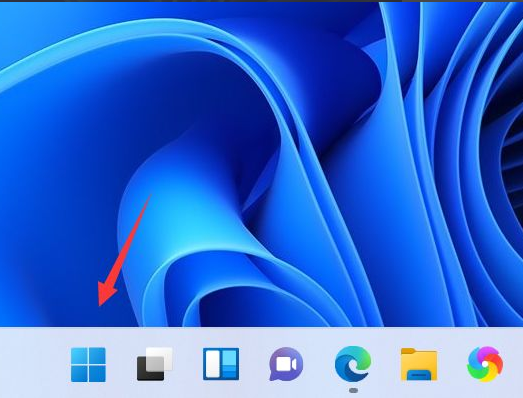Click the green wave on the Edge logo
The width and height of the screenshot is (523, 398).
tap(364, 359)
